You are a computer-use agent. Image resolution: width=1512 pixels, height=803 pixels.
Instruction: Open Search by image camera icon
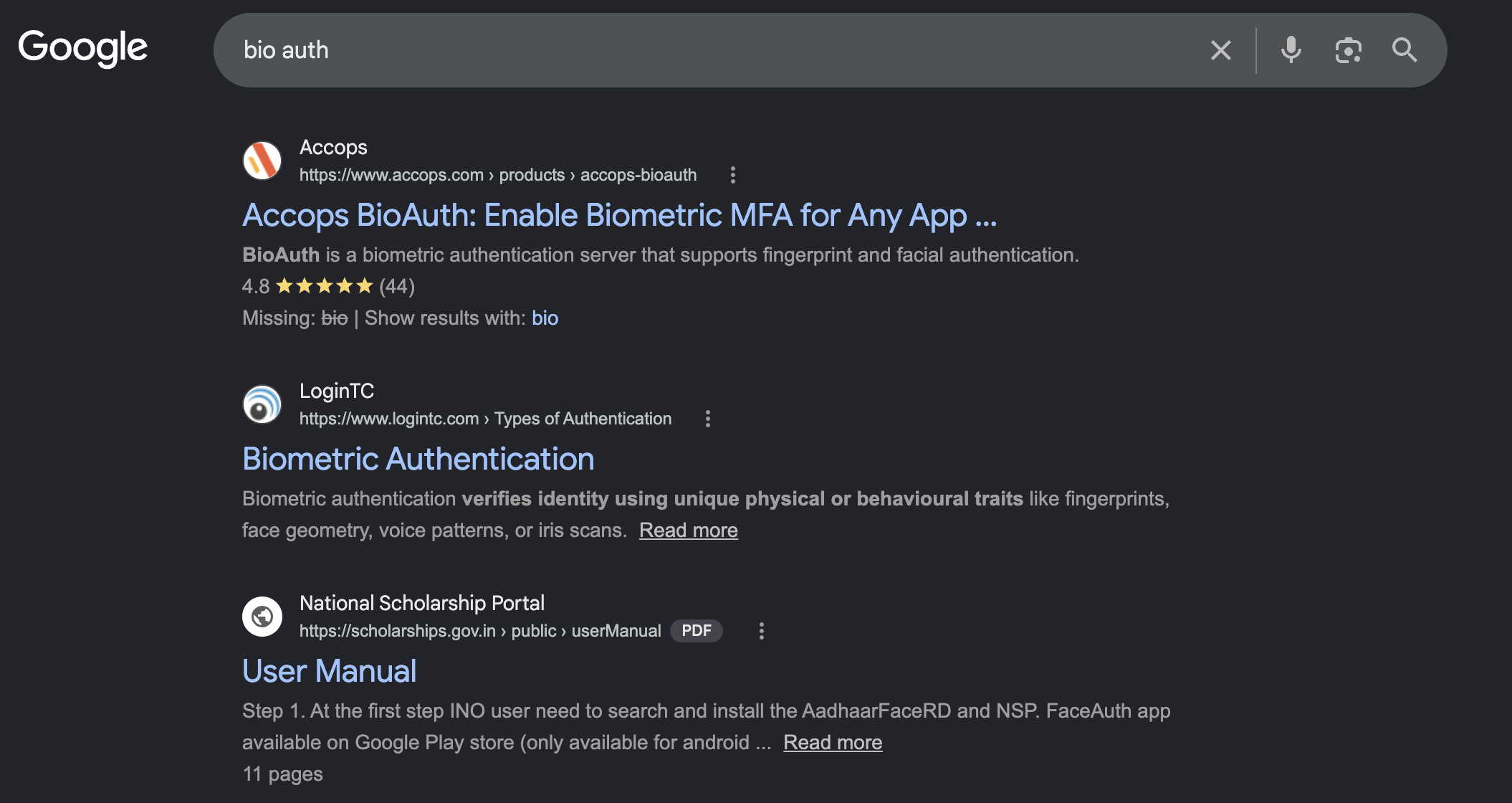pyautogui.click(x=1348, y=50)
